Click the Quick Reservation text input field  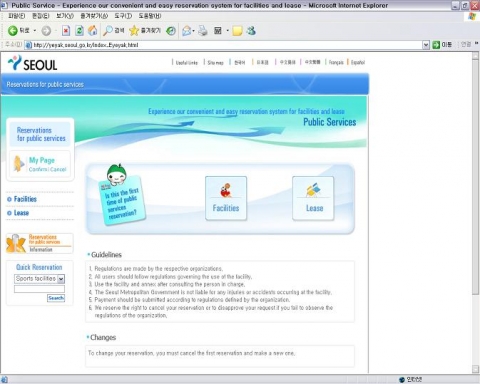[39, 289]
